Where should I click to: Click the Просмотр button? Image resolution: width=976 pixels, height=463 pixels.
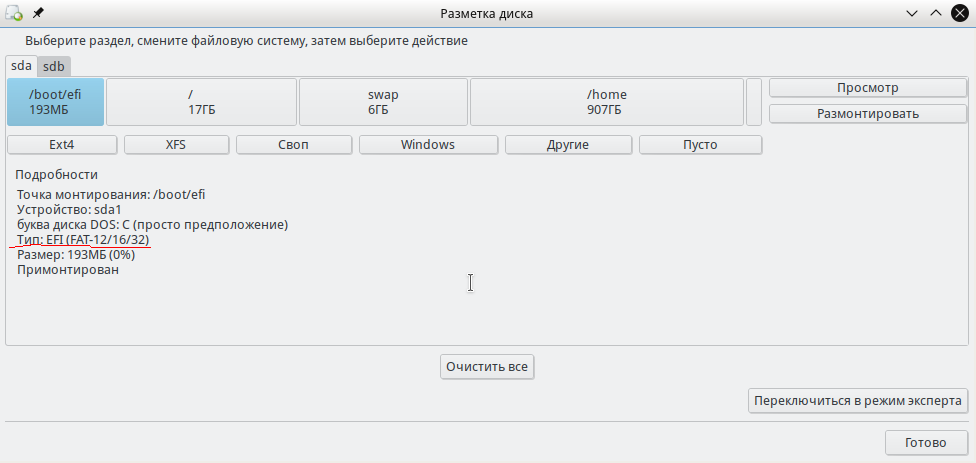(x=867, y=88)
